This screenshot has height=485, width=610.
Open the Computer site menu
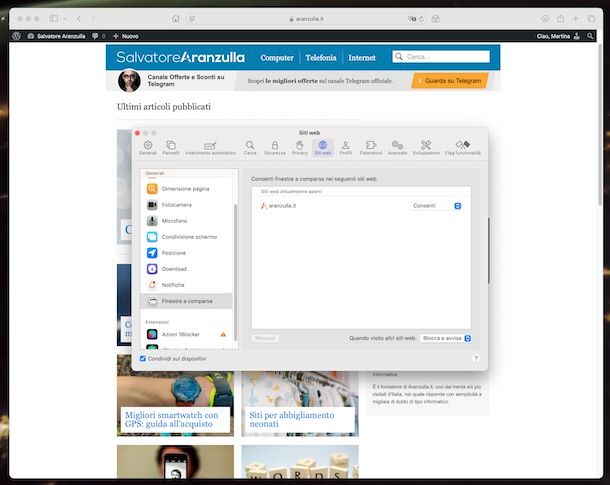click(277, 58)
